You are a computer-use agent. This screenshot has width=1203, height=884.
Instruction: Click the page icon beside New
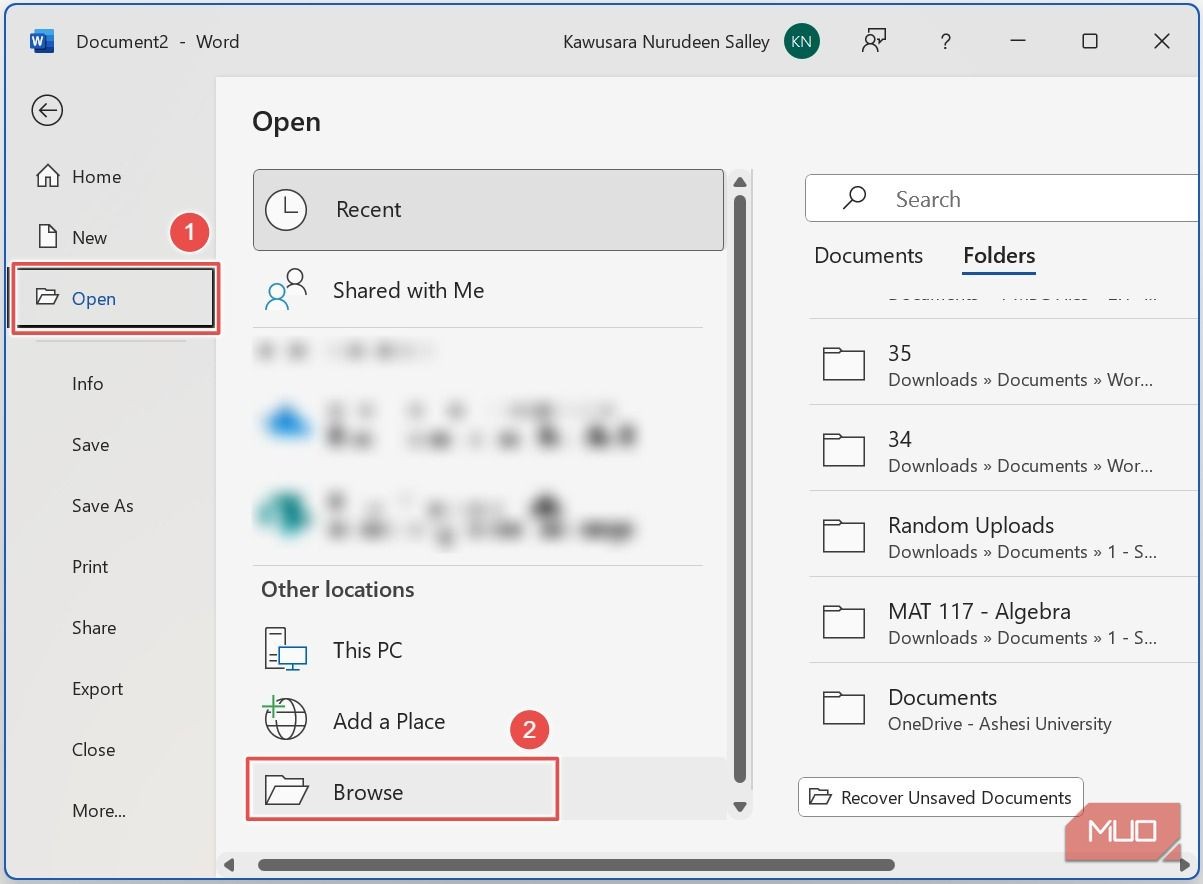click(47, 237)
